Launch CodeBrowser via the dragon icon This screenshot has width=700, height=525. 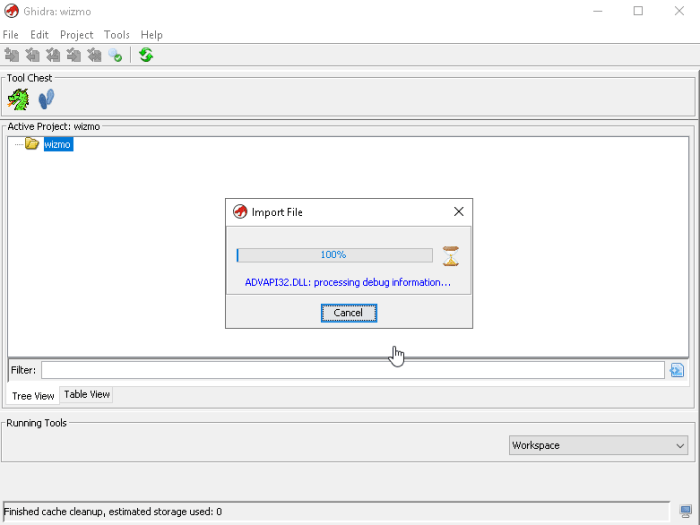[18, 99]
